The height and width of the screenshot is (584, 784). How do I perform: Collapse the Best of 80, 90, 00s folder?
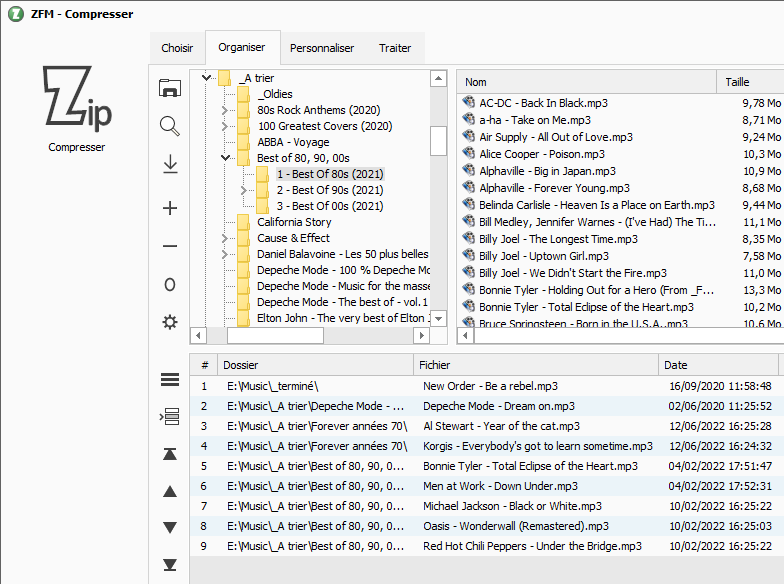tap(226, 158)
